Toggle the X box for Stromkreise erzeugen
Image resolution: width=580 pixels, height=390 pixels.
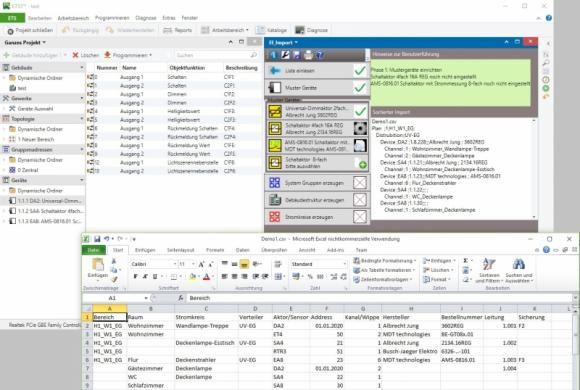360,217
